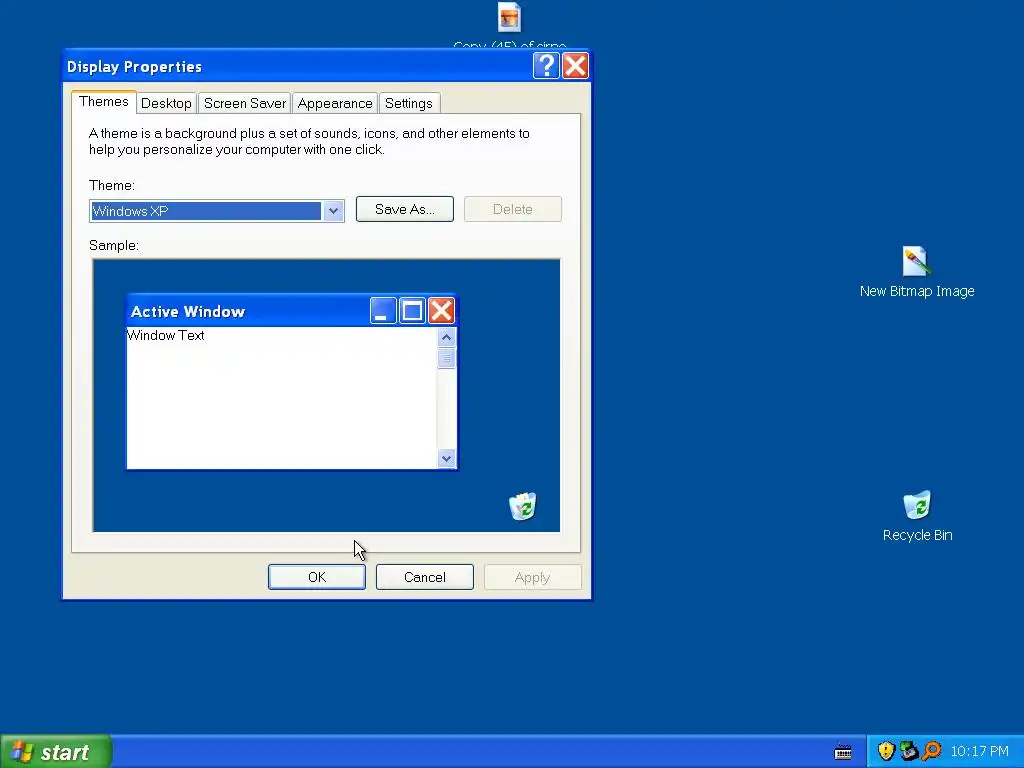Click the 10:17 PM system clock
This screenshot has height=768, width=1024.
[x=980, y=752]
